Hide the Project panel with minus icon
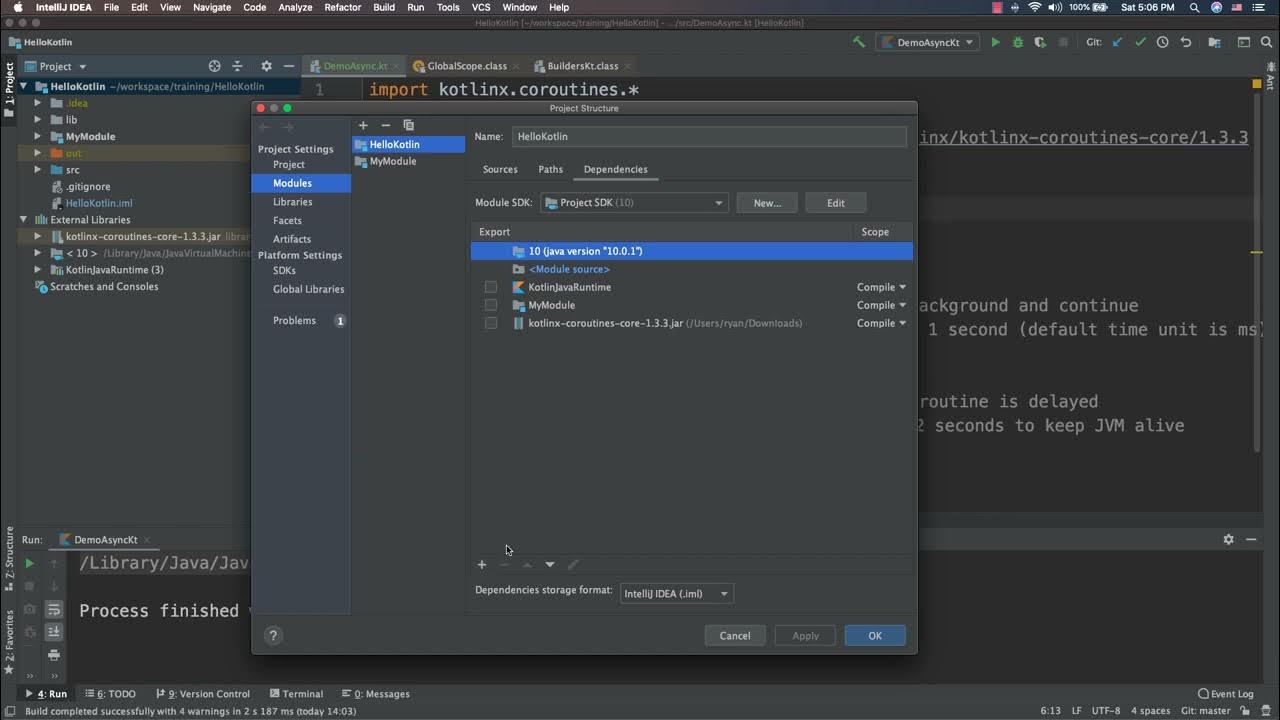1280x720 pixels. pos(289,66)
